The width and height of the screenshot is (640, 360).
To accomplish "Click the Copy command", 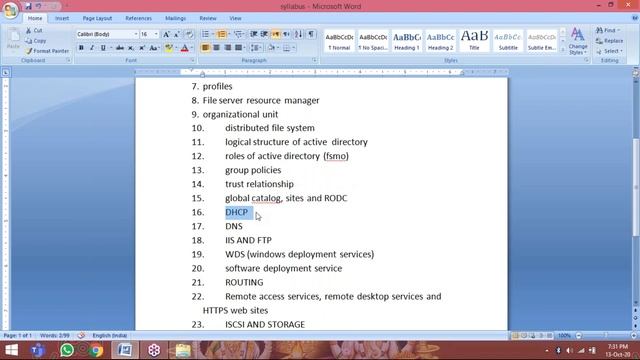I will (x=36, y=41).
